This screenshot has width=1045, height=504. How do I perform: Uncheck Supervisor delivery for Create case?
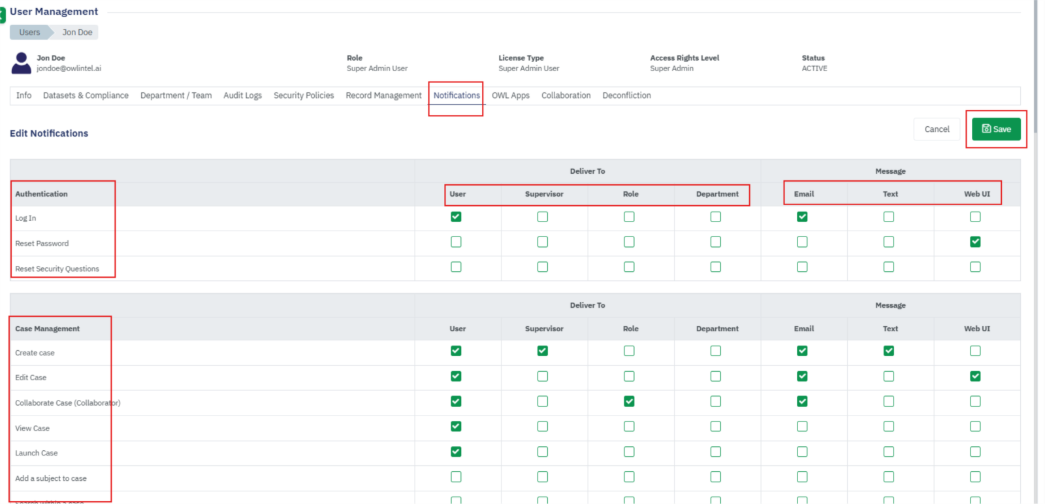pos(542,351)
